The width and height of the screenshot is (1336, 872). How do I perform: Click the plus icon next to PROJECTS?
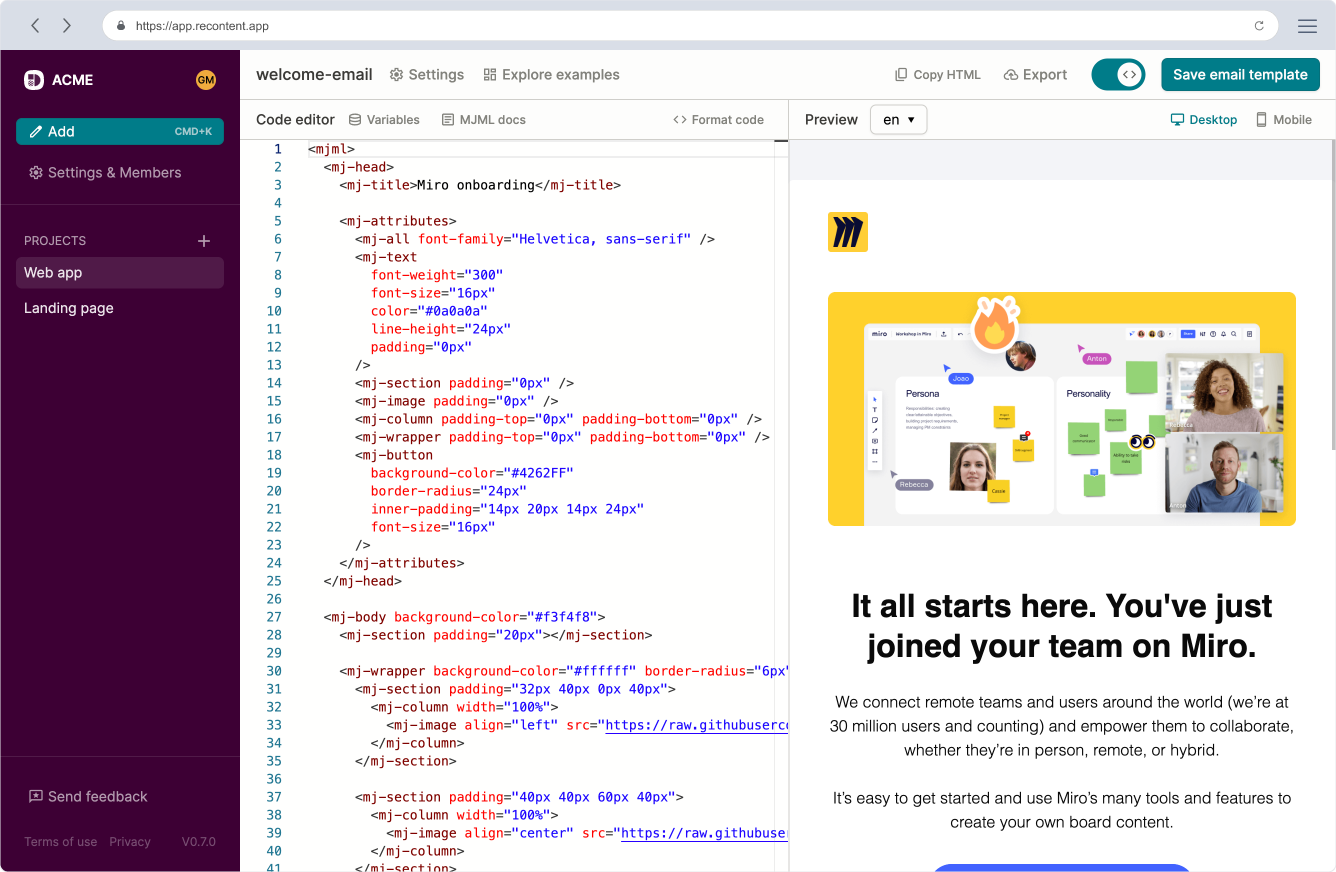[x=204, y=241]
